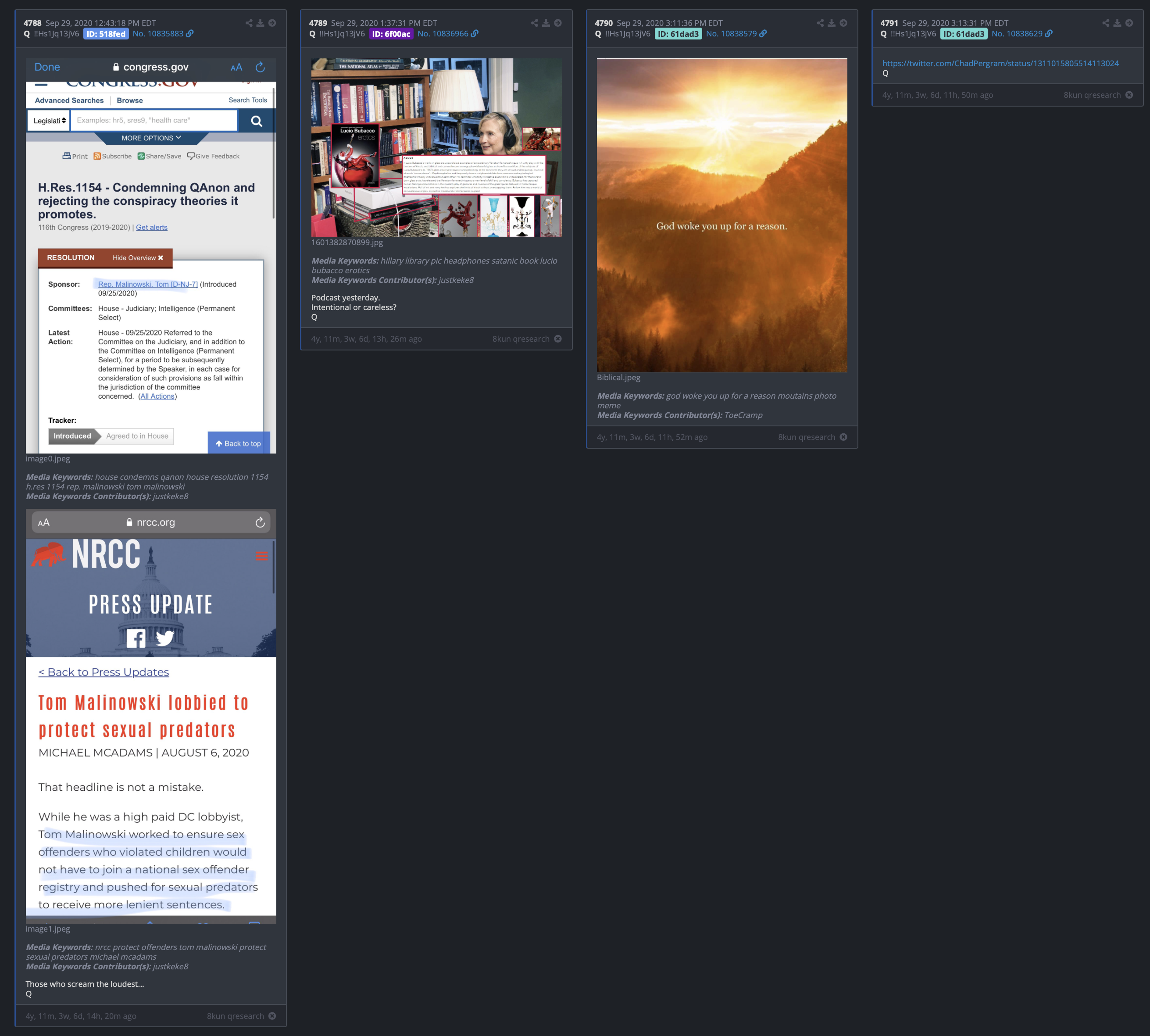Click share icon on post 4788

click(249, 23)
